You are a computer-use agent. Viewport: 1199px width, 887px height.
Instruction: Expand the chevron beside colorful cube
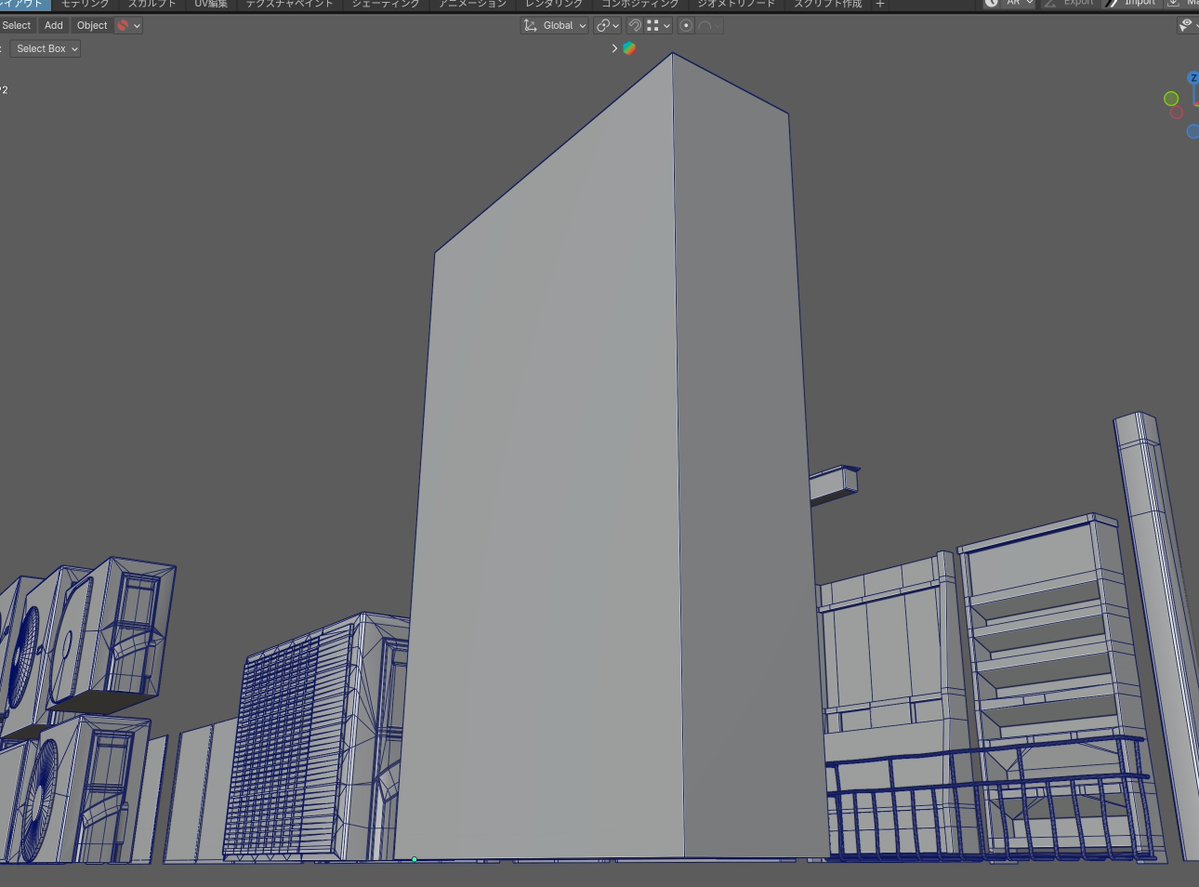614,48
